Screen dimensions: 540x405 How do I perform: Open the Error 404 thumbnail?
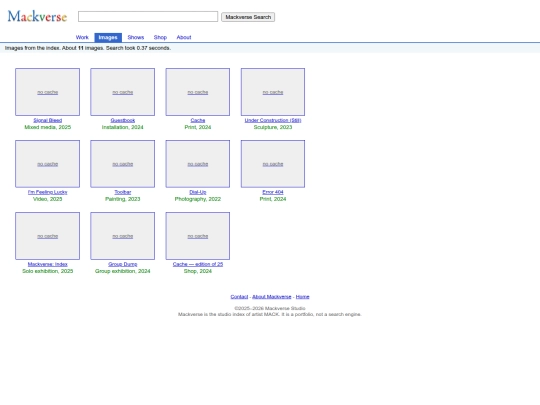pos(273,164)
